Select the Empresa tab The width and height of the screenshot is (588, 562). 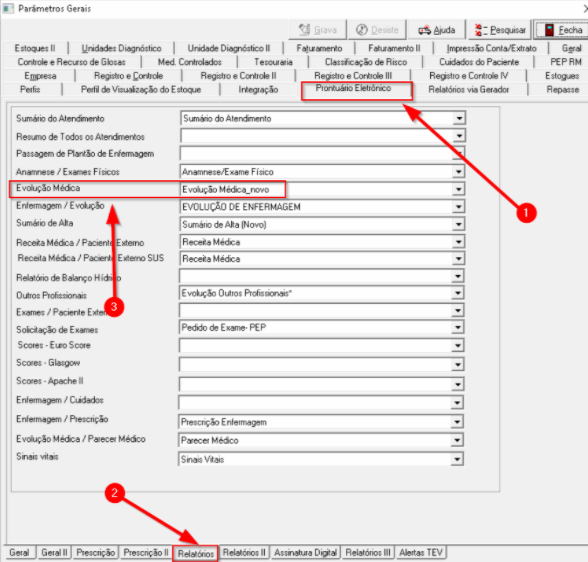coord(40,76)
